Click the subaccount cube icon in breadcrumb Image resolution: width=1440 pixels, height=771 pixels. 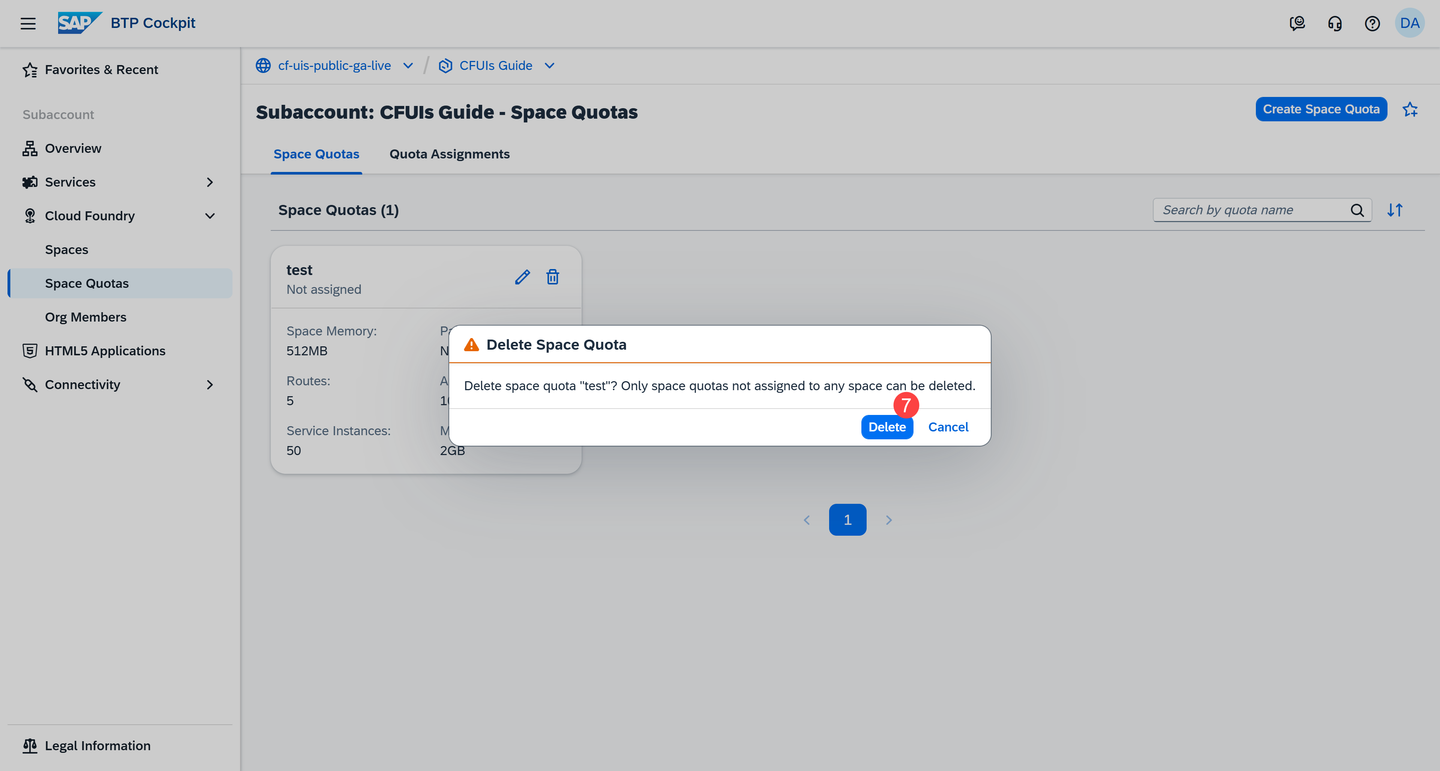click(446, 66)
